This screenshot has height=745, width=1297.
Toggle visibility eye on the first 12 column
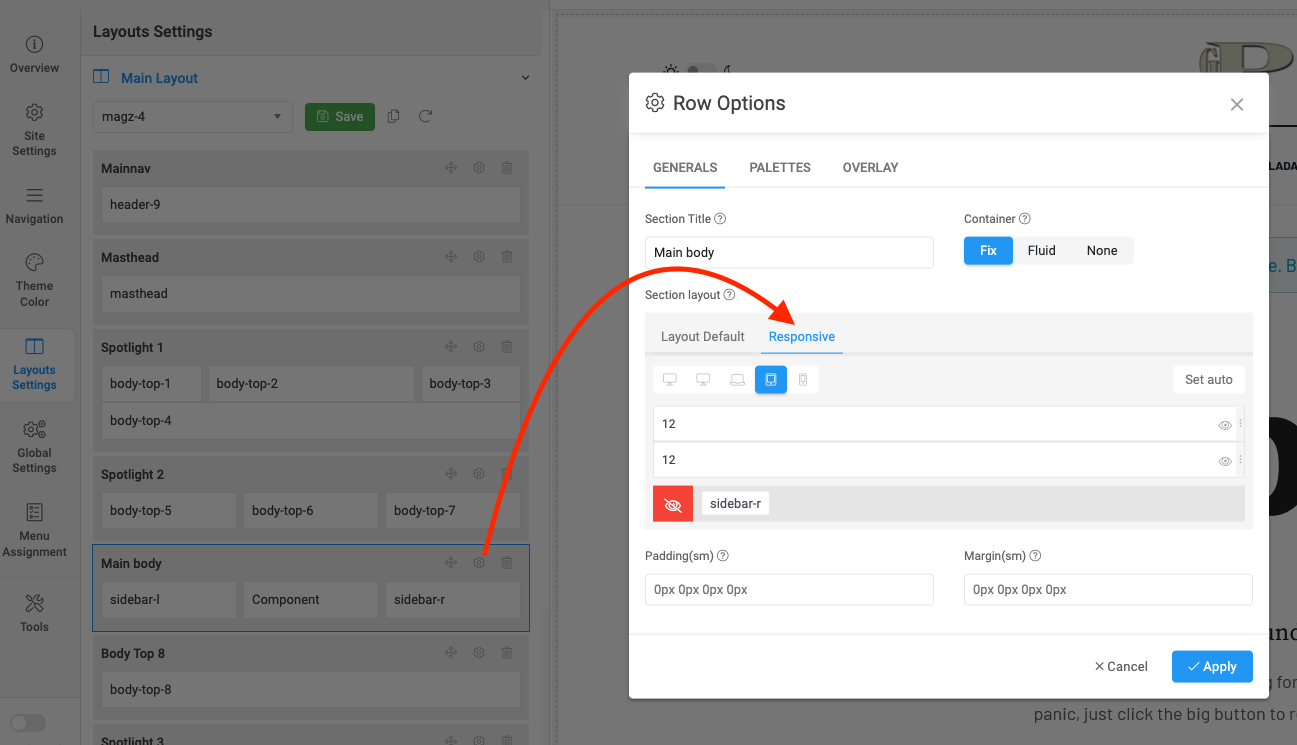pyautogui.click(x=1225, y=425)
